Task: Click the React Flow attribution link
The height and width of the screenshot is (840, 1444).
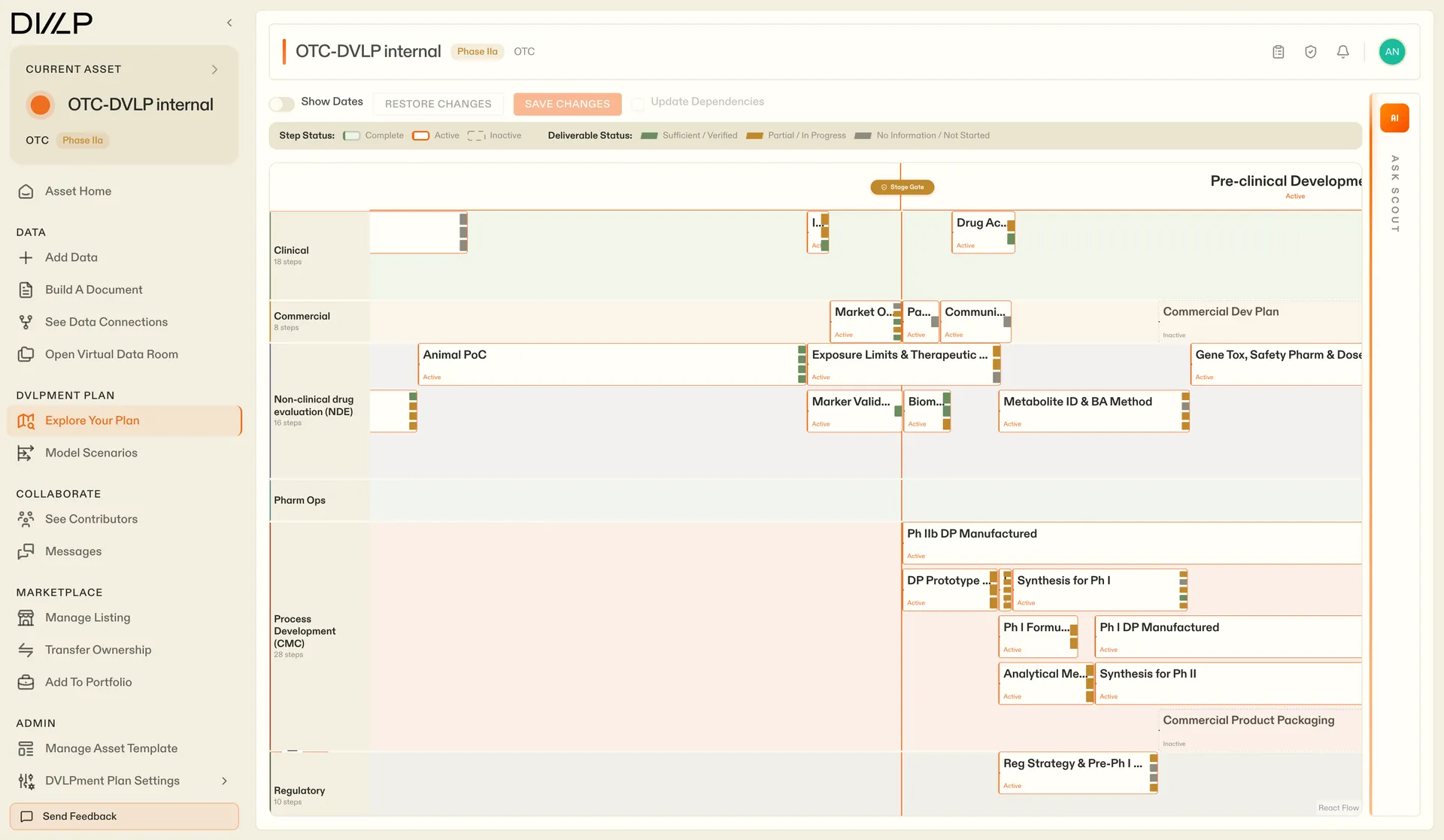Action: coord(1339,808)
